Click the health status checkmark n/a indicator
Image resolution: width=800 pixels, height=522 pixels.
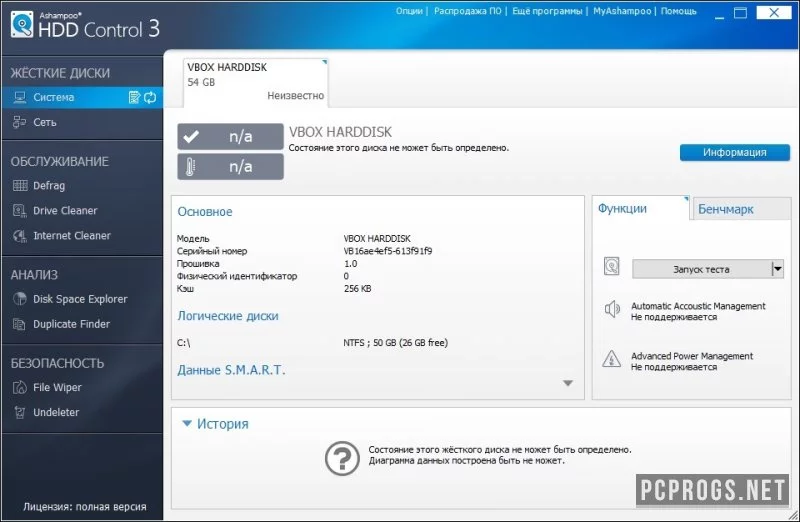pos(231,136)
